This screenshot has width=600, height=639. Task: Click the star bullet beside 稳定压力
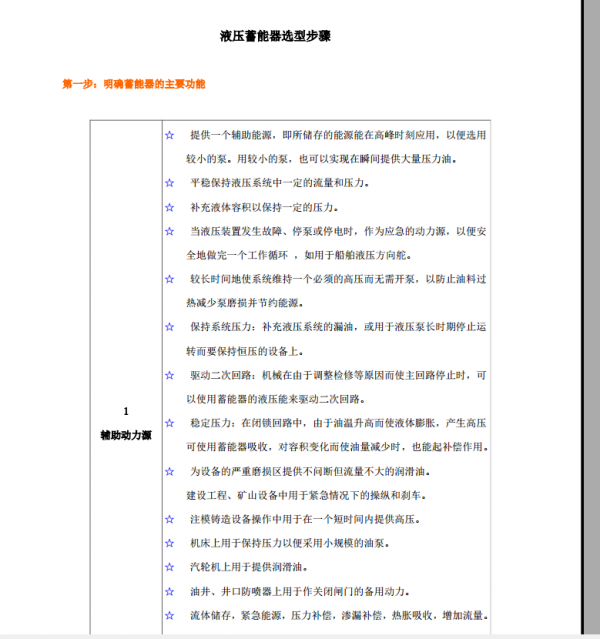(x=169, y=423)
